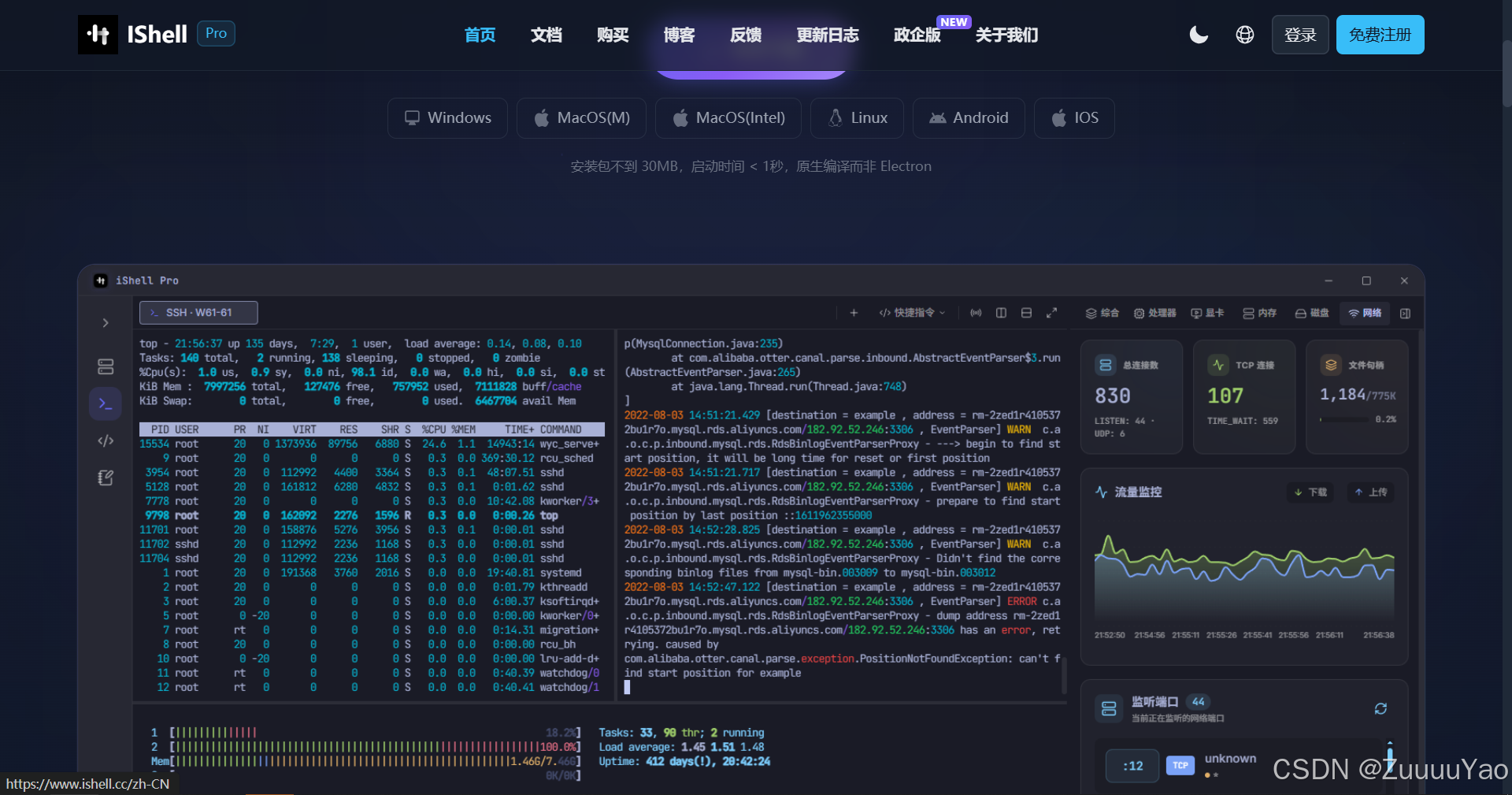Open the 政企版 nav item
The image size is (1512, 795).
pyautogui.click(x=917, y=35)
